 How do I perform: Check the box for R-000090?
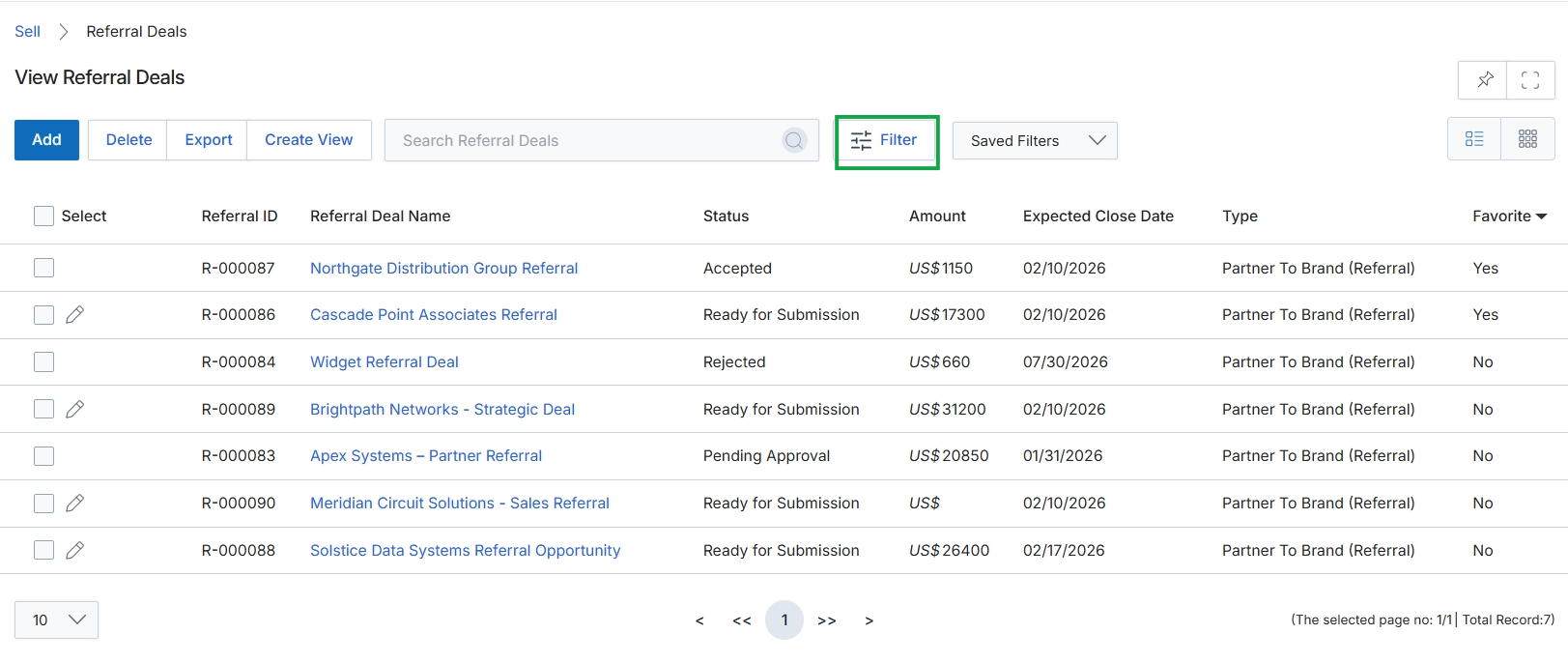coord(43,503)
